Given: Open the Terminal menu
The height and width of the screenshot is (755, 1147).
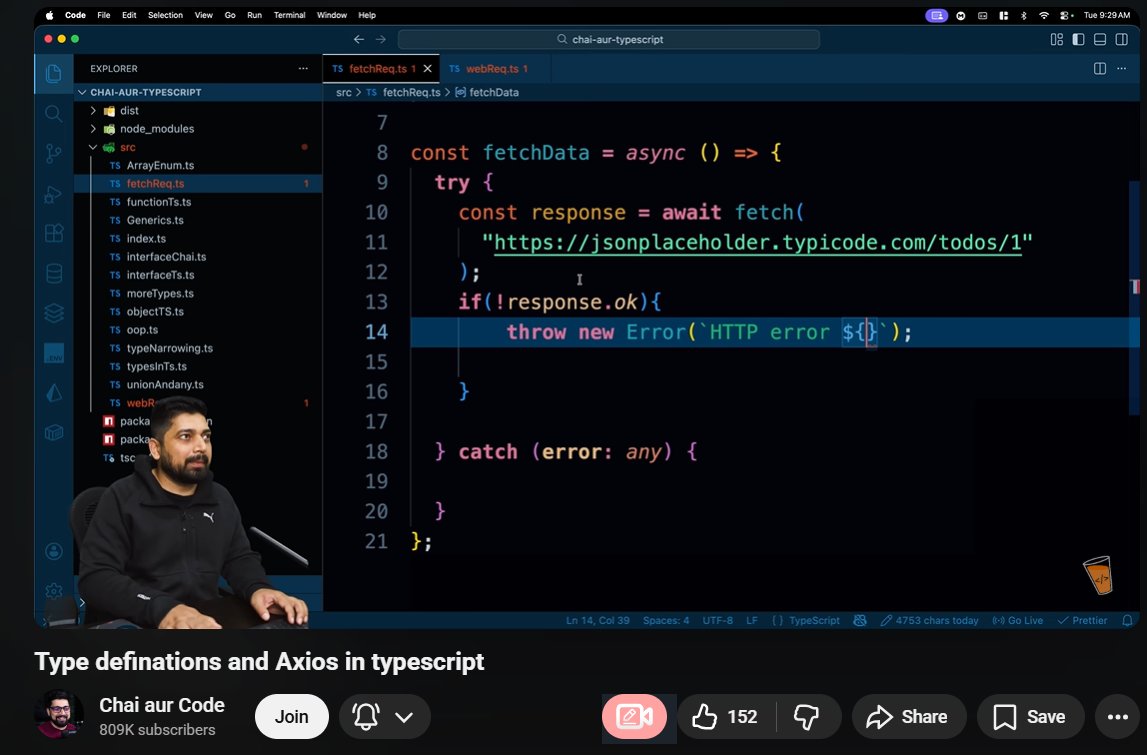Looking at the screenshot, I should coord(289,15).
